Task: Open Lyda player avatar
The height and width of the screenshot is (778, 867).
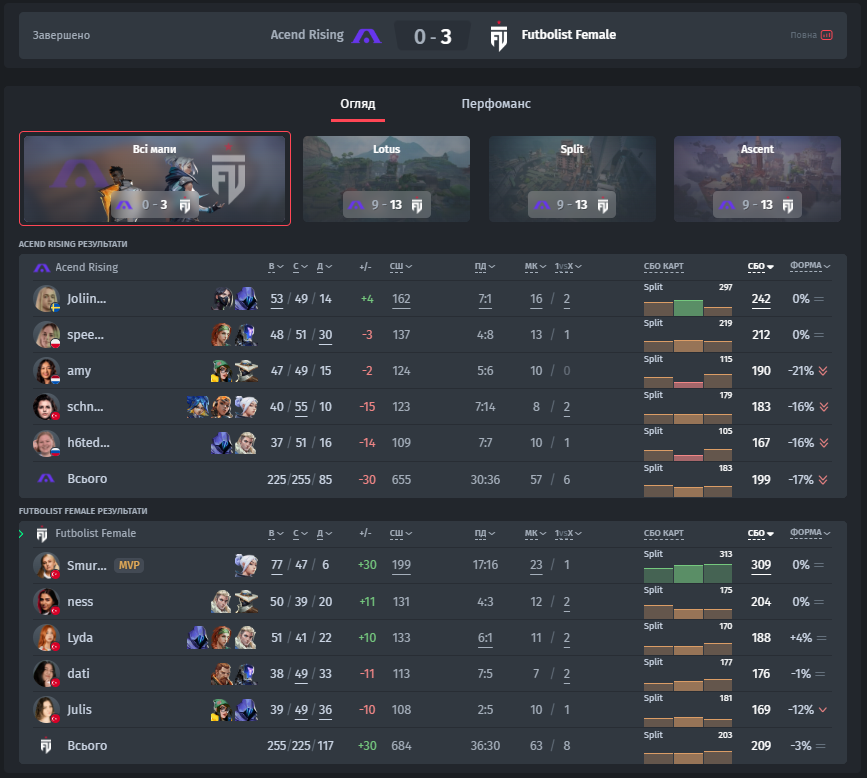Action: (46, 638)
